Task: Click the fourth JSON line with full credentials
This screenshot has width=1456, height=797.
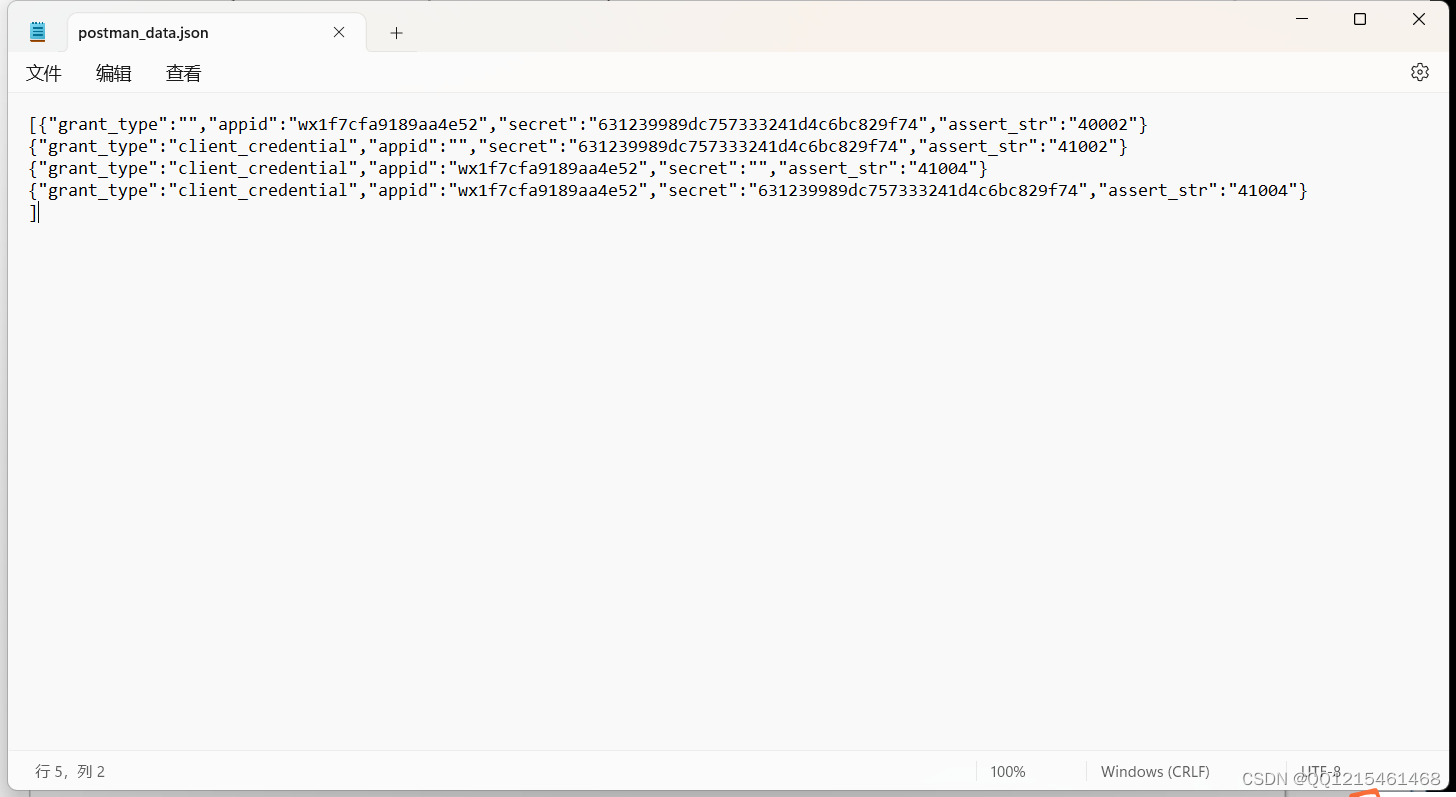Action: click(x=668, y=191)
